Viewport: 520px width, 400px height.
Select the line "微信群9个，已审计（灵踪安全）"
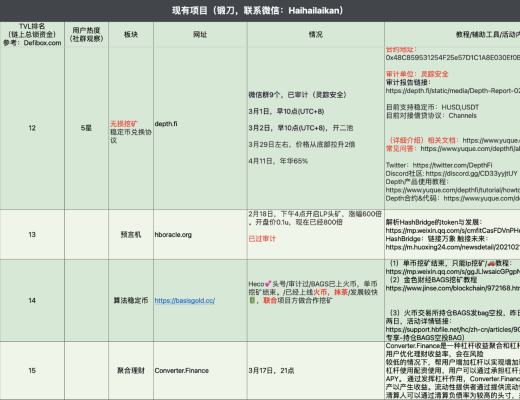click(297, 95)
